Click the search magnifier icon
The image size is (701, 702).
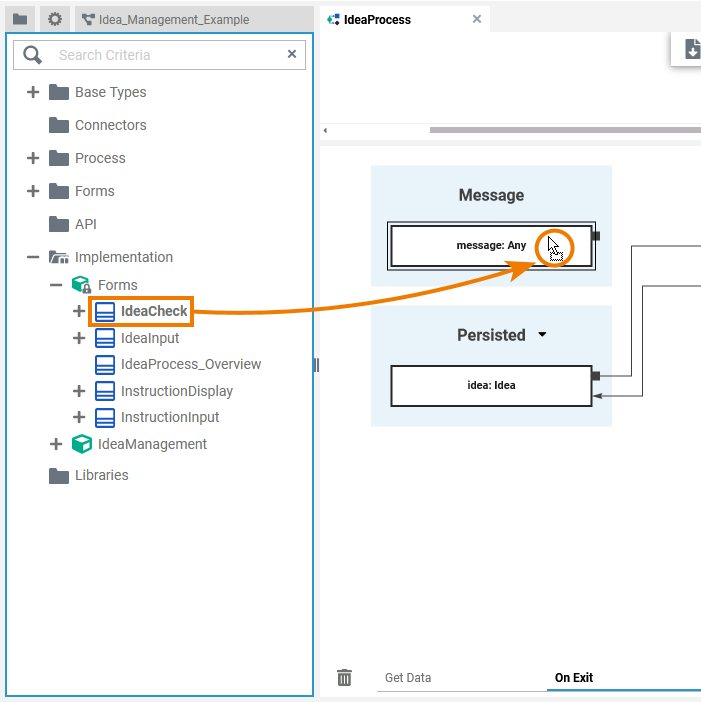point(33,55)
